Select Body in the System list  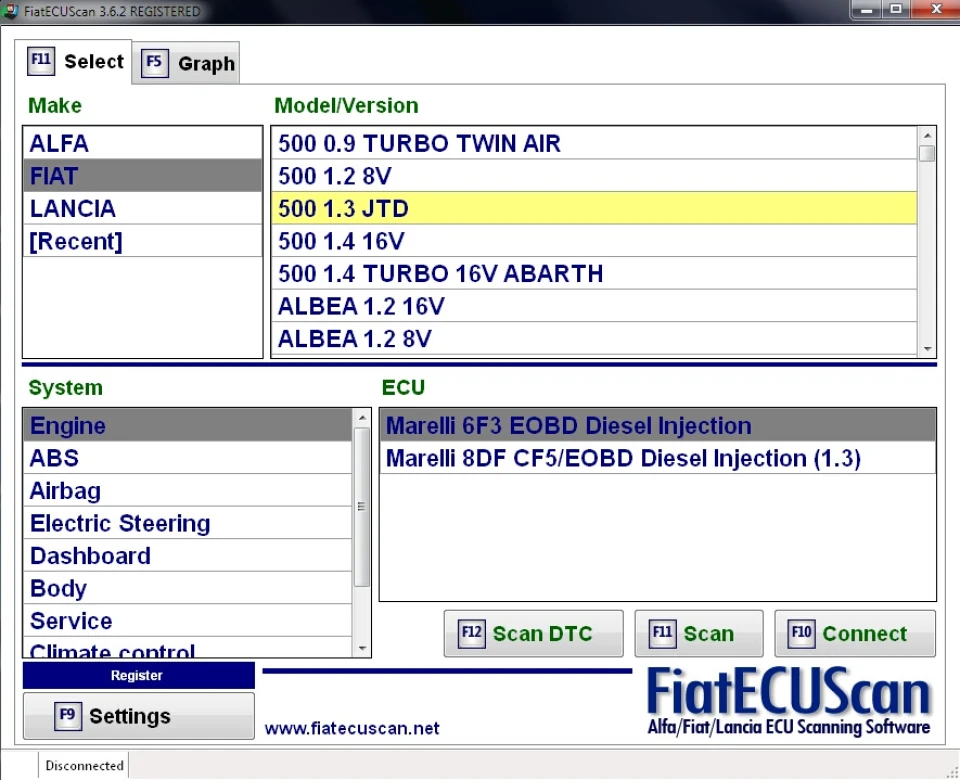[x=187, y=588]
